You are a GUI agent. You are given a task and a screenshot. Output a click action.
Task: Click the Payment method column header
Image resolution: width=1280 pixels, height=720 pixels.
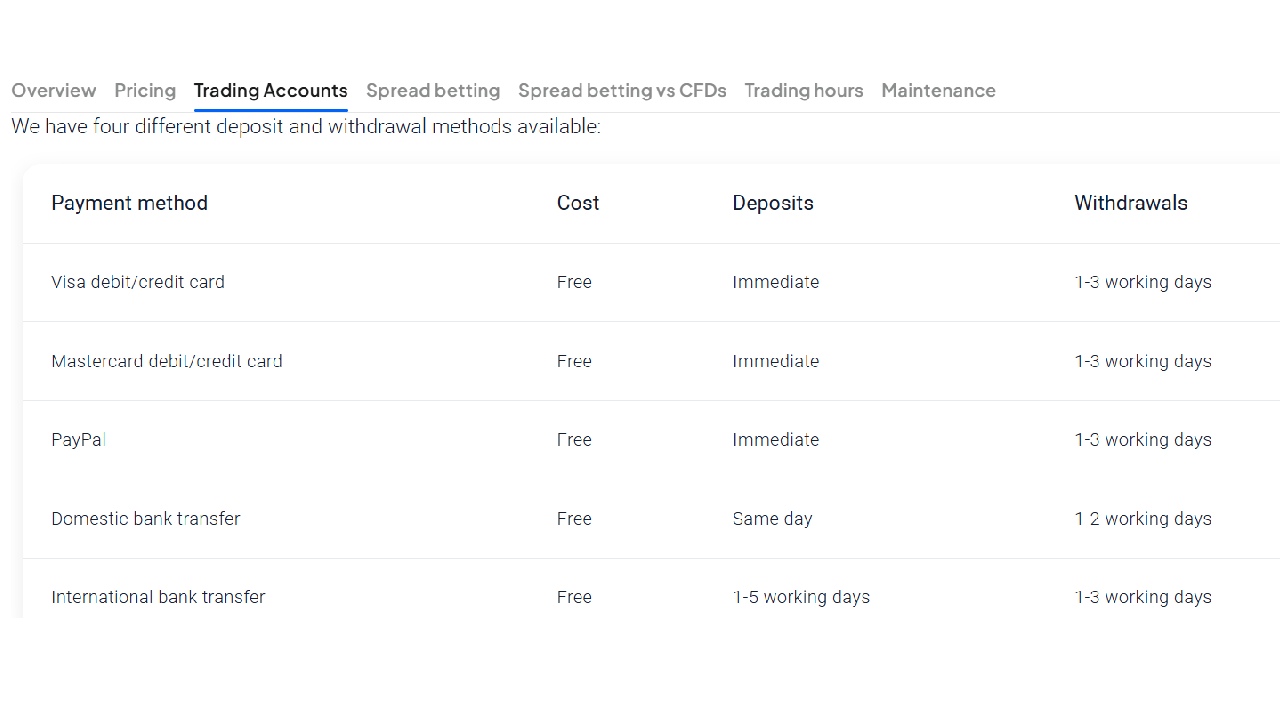tap(129, 203)
